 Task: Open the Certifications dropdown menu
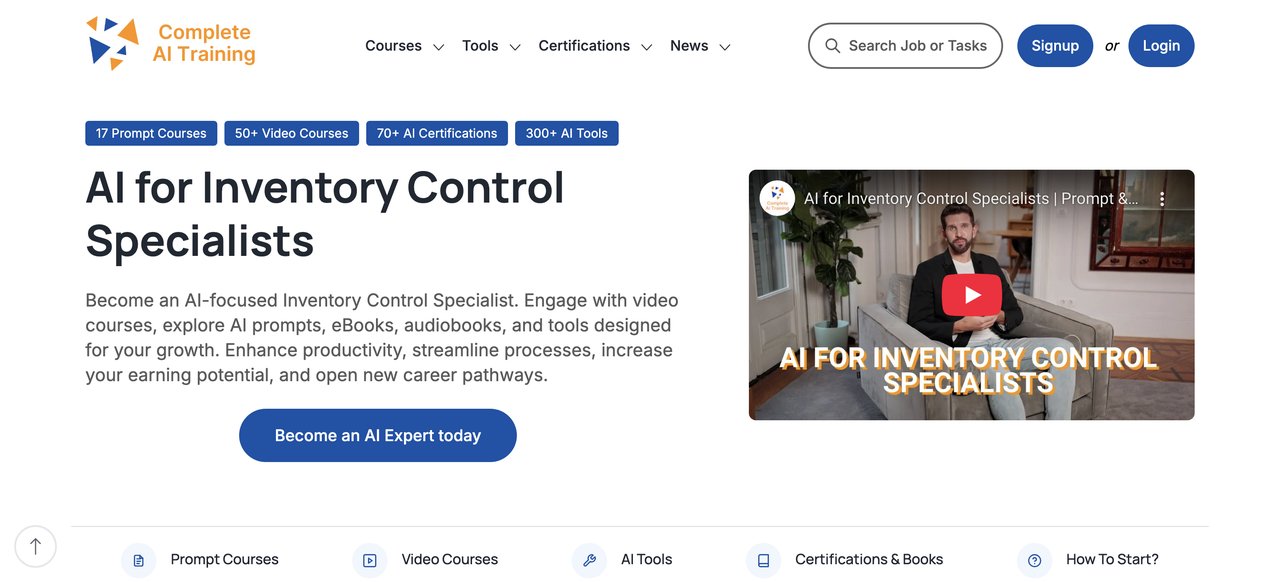click(595, 46)
